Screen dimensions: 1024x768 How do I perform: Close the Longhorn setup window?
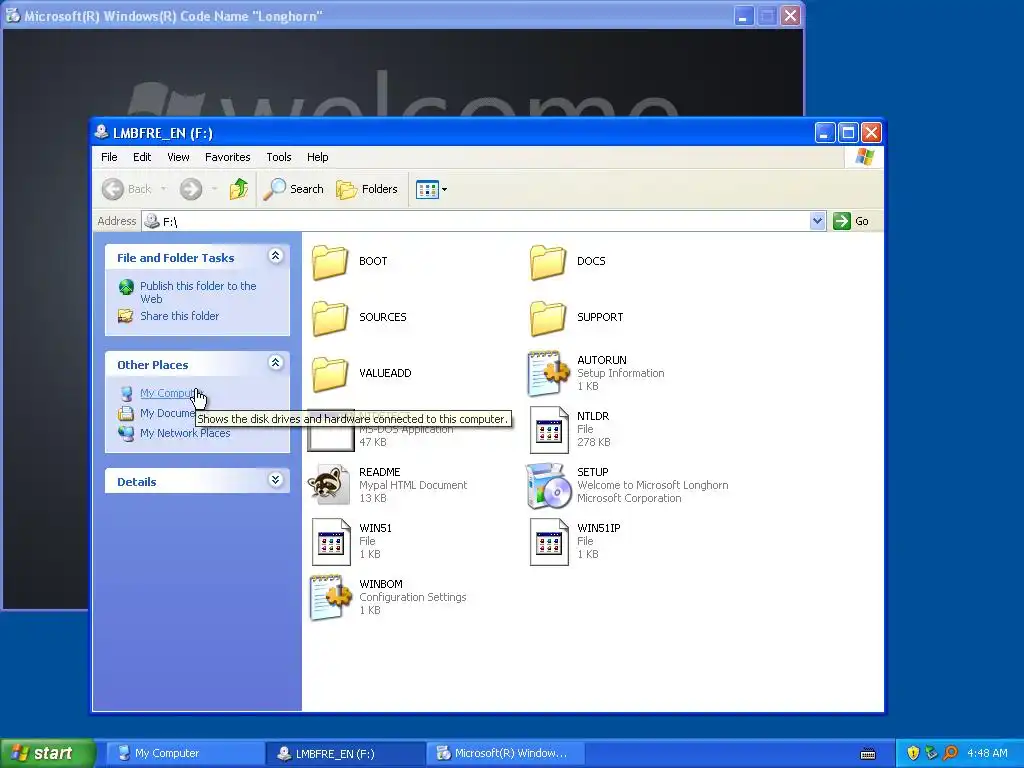click(790, 16)
